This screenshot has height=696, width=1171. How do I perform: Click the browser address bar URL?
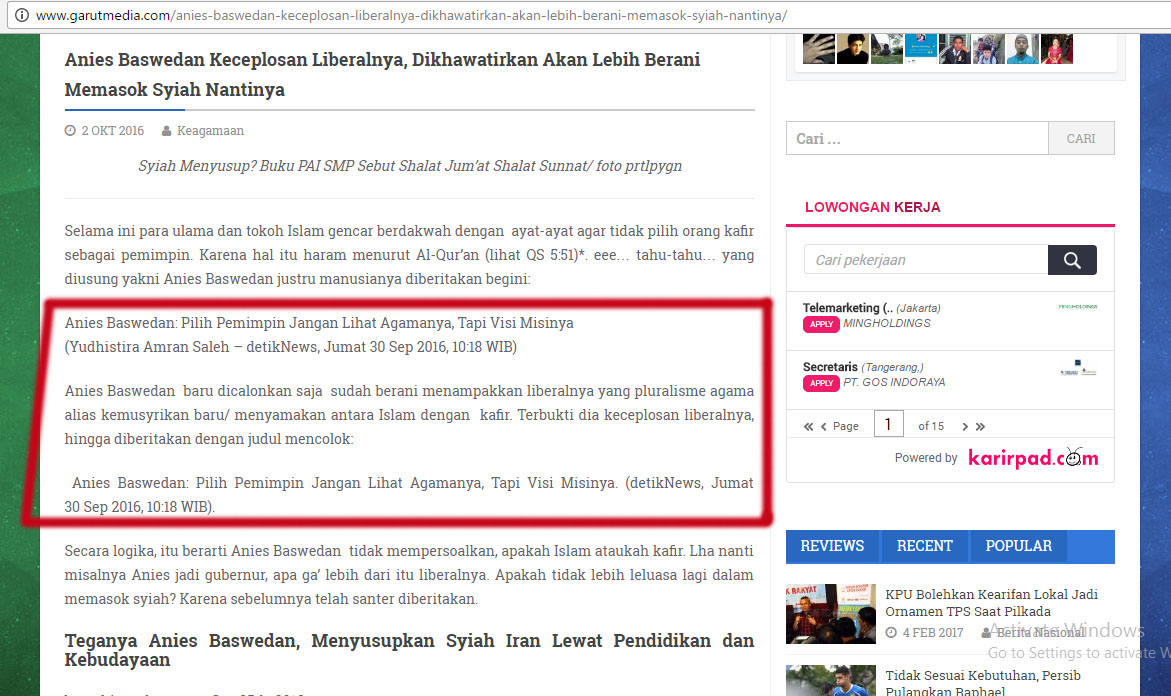coord(411,15)
